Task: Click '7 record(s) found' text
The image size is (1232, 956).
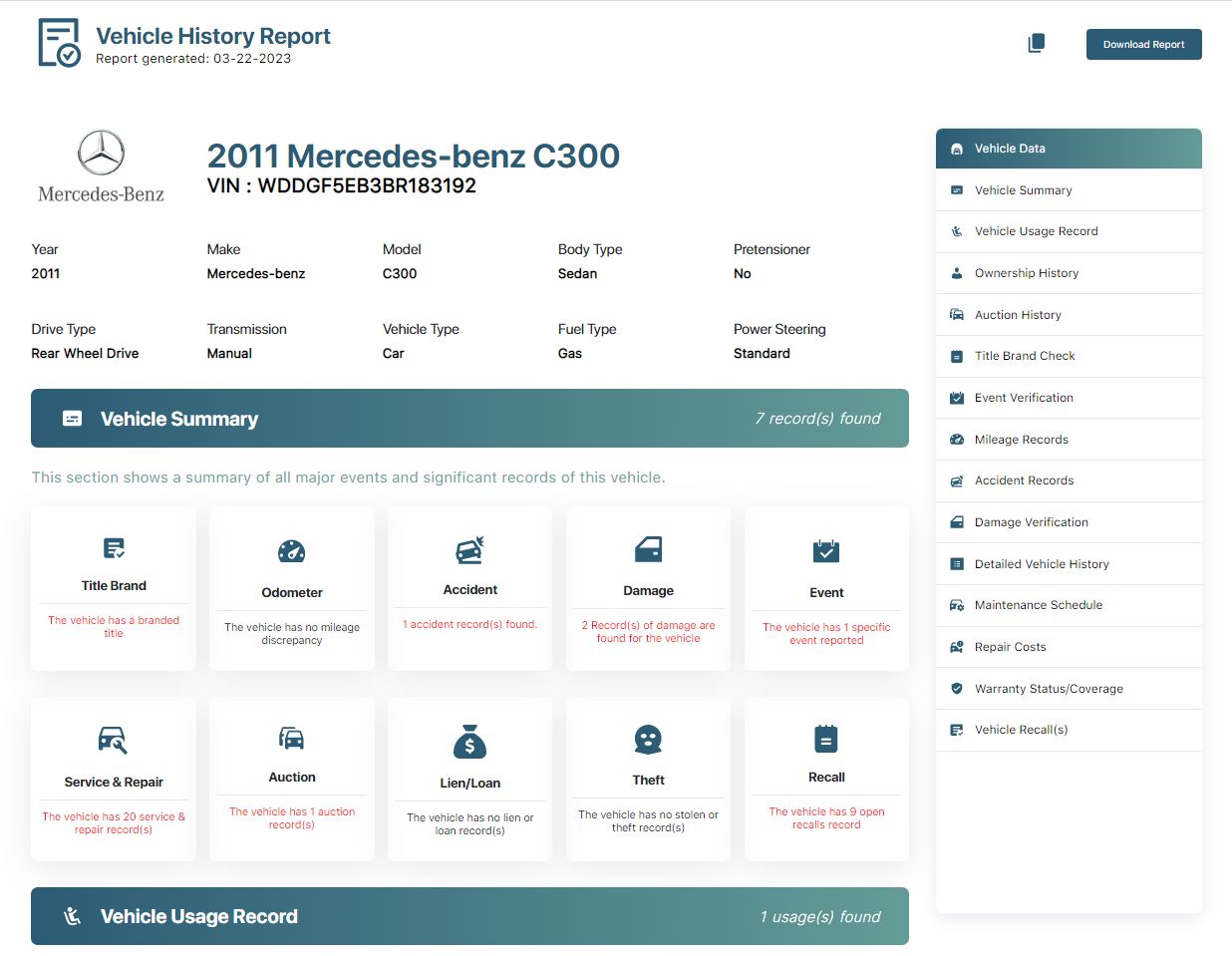Action: pyautogui.click(x=817, y=419)
